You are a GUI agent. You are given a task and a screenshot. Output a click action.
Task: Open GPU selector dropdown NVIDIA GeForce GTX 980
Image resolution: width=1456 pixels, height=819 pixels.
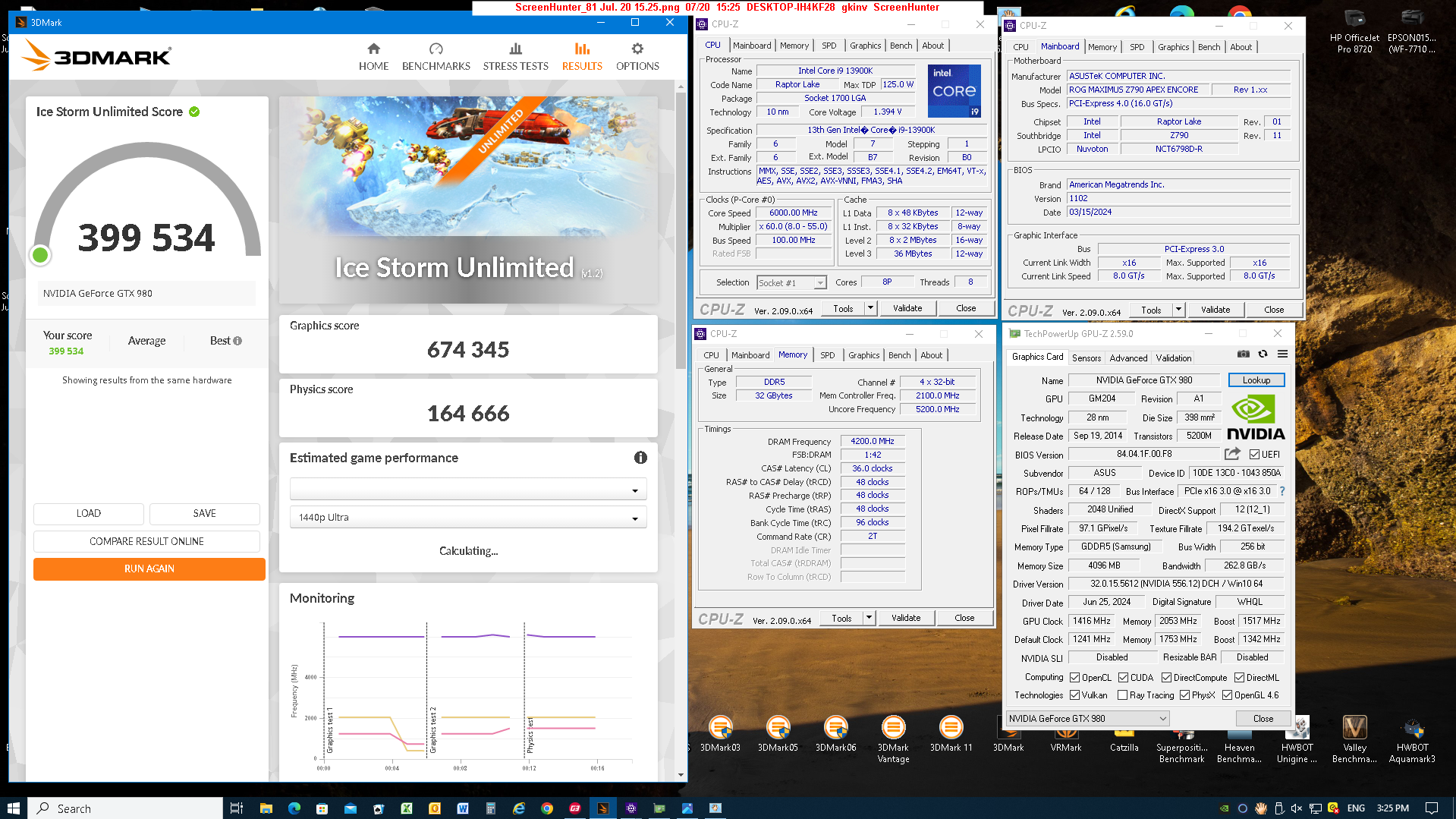pos(1087,718)
